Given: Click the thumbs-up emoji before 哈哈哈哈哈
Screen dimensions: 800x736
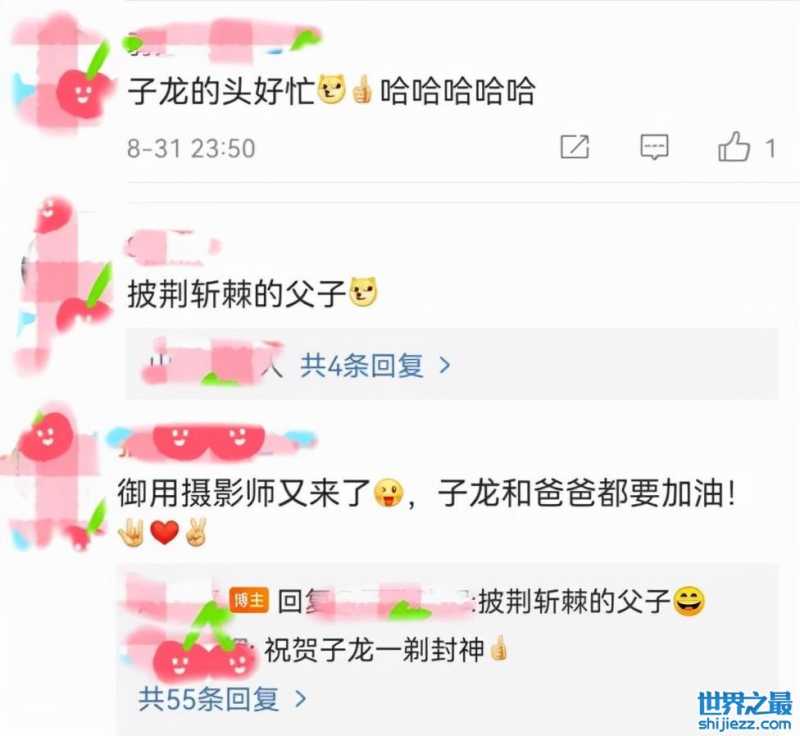Looking at the screenshot, I should [x=362, y=90].
